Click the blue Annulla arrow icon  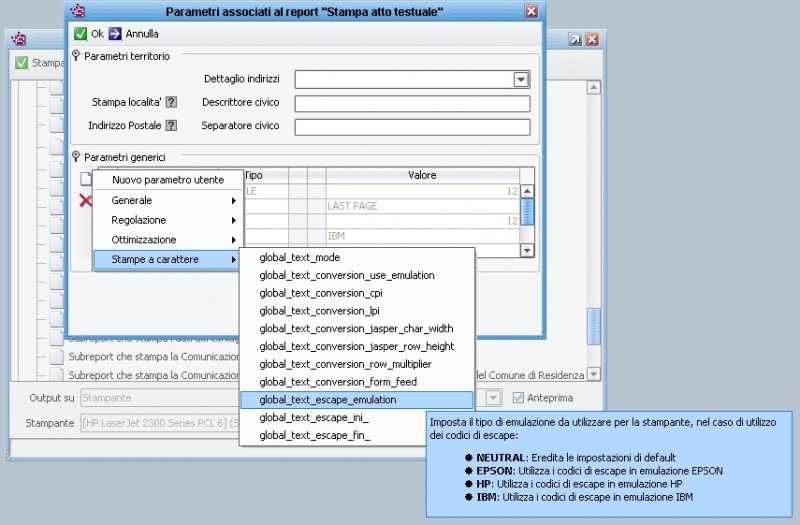click(x=115, y=34)
